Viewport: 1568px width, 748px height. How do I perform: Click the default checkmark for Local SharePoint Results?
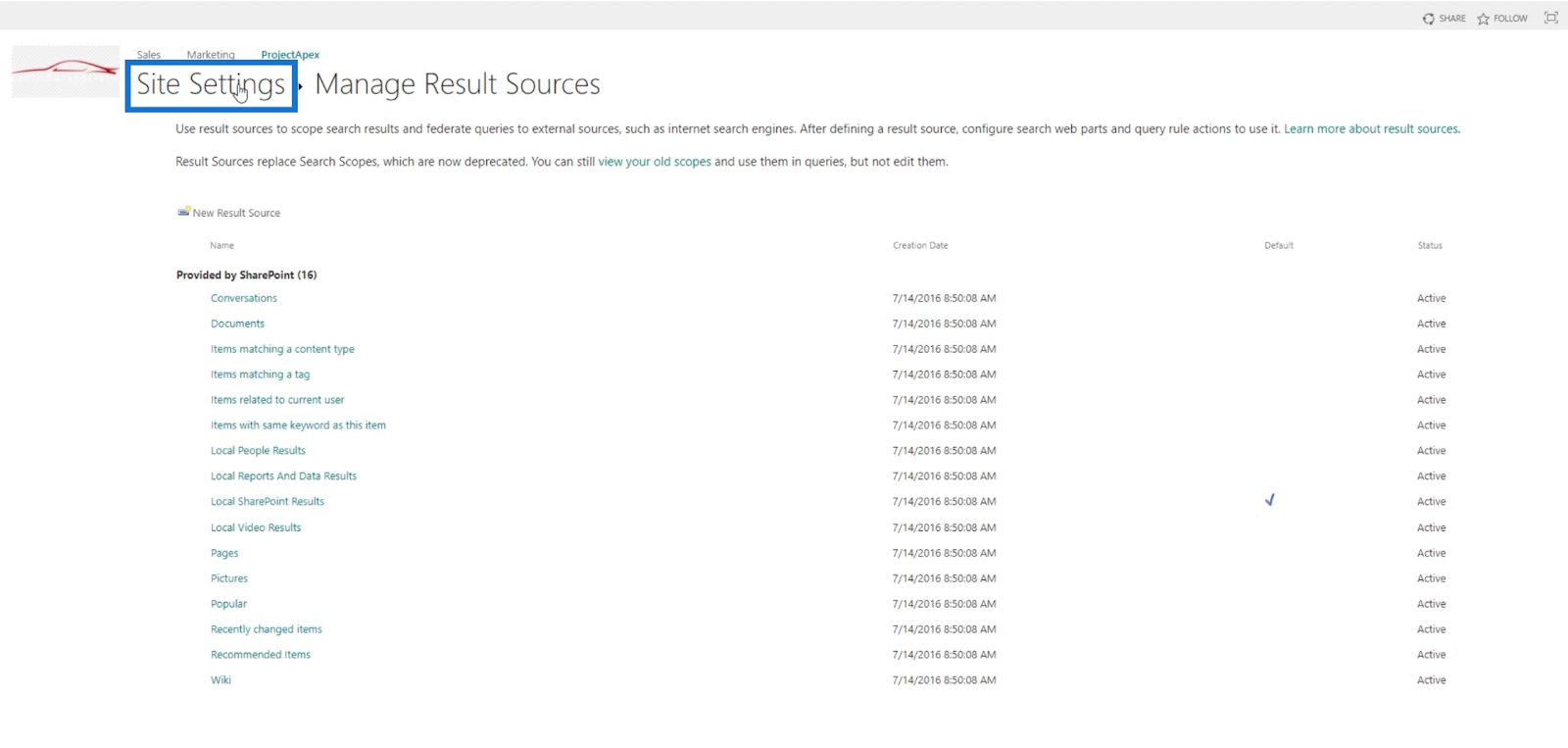click(x=1270, y=500)
